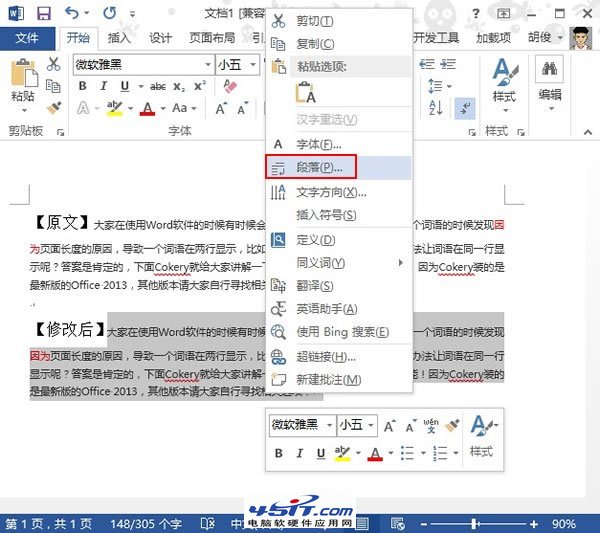Click grow font icon in mini toolbar
This screenshot has width=600, height=533.
point(390,426)
